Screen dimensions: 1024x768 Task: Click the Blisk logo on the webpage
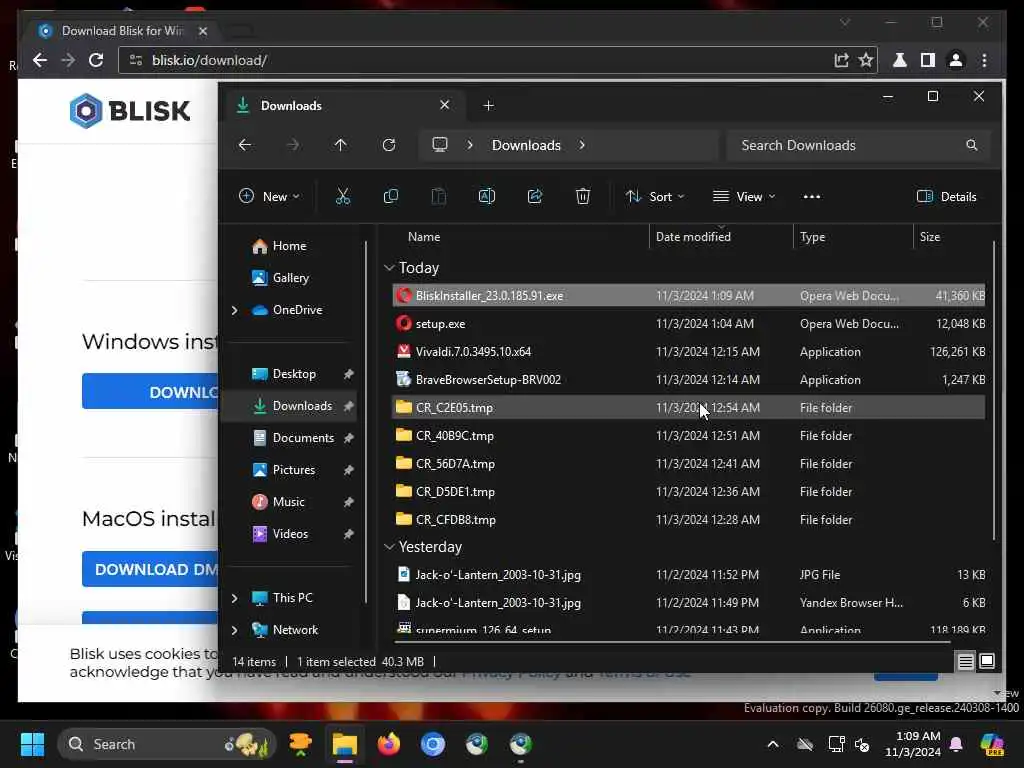click(x=130, y=110)
